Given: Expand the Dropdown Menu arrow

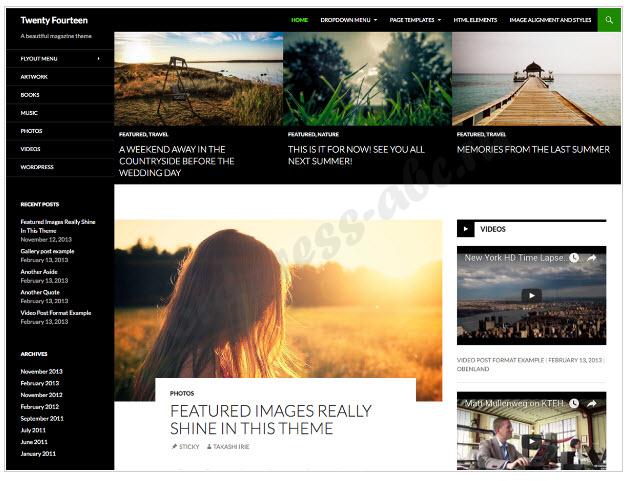Looking at the screenshot, I should pos(375,20).
